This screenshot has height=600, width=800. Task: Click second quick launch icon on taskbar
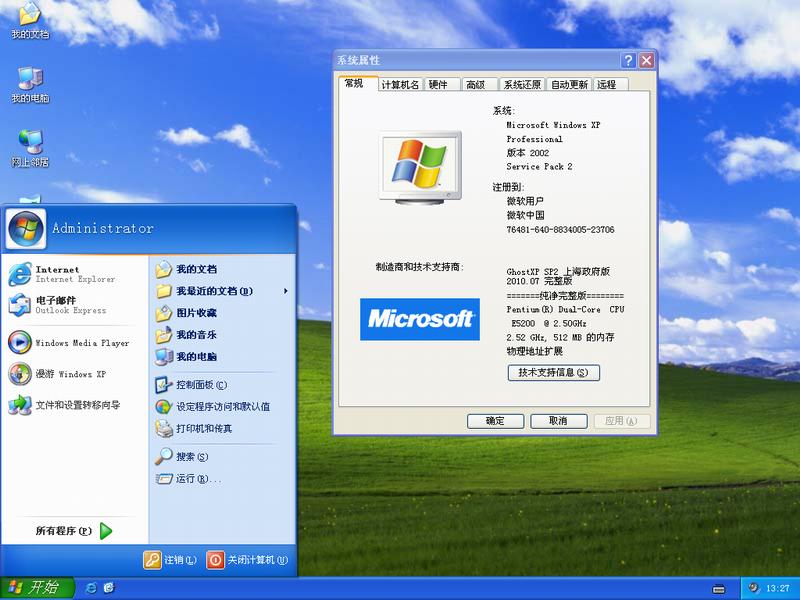109,588
